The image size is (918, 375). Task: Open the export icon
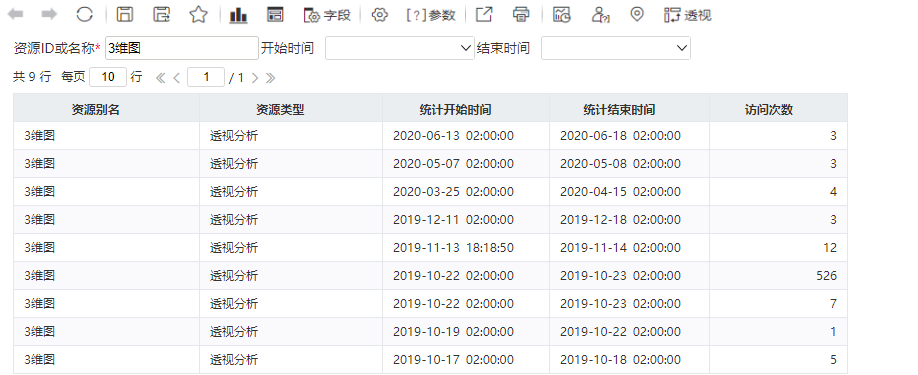[x=484, y=15]
